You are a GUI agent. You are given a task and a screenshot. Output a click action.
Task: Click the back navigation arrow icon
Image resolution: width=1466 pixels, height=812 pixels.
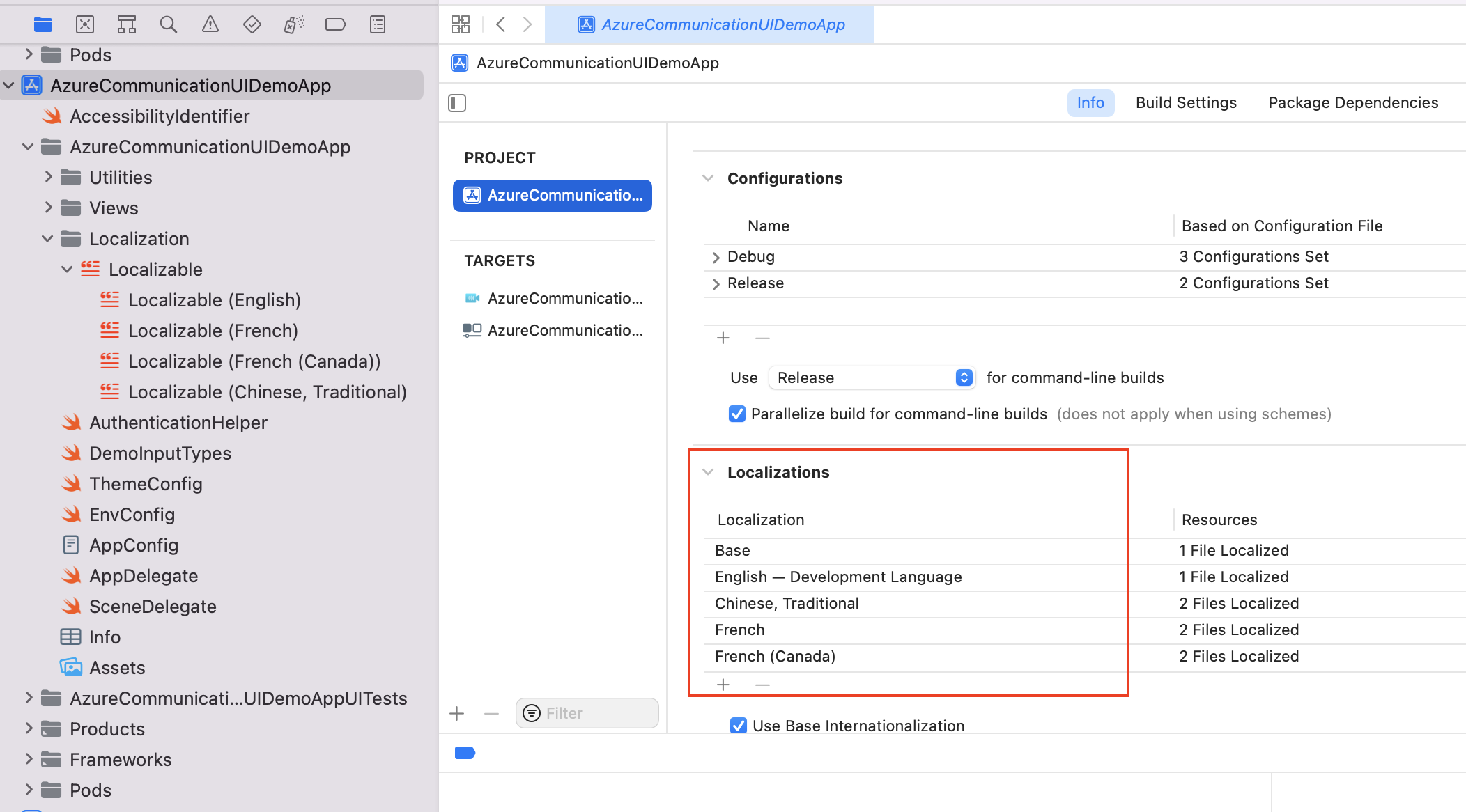coord(501,24)
